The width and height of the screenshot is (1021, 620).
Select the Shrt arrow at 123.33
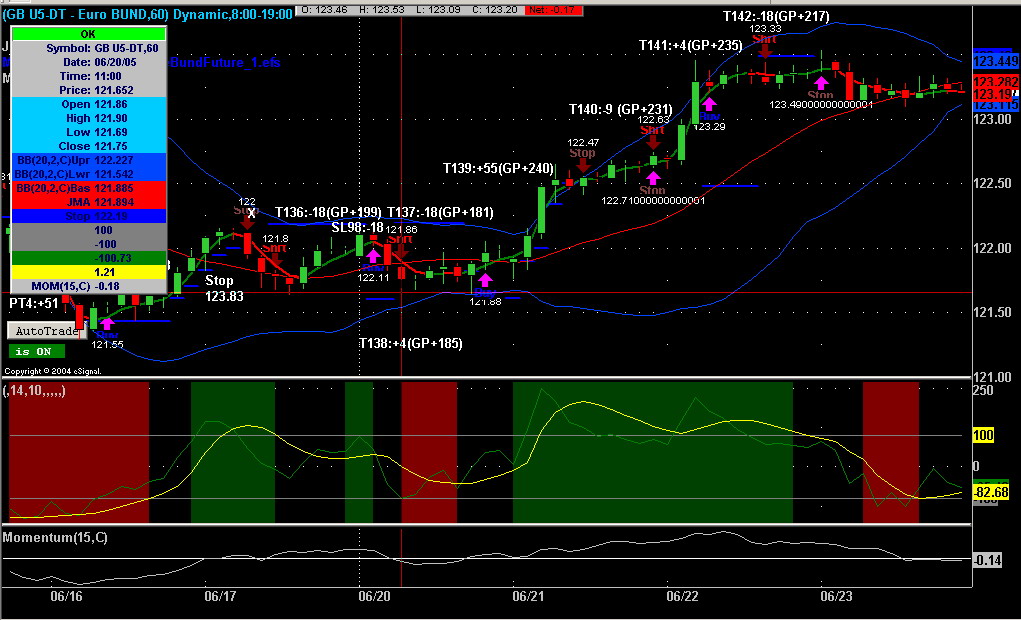(x=765, y=50)
